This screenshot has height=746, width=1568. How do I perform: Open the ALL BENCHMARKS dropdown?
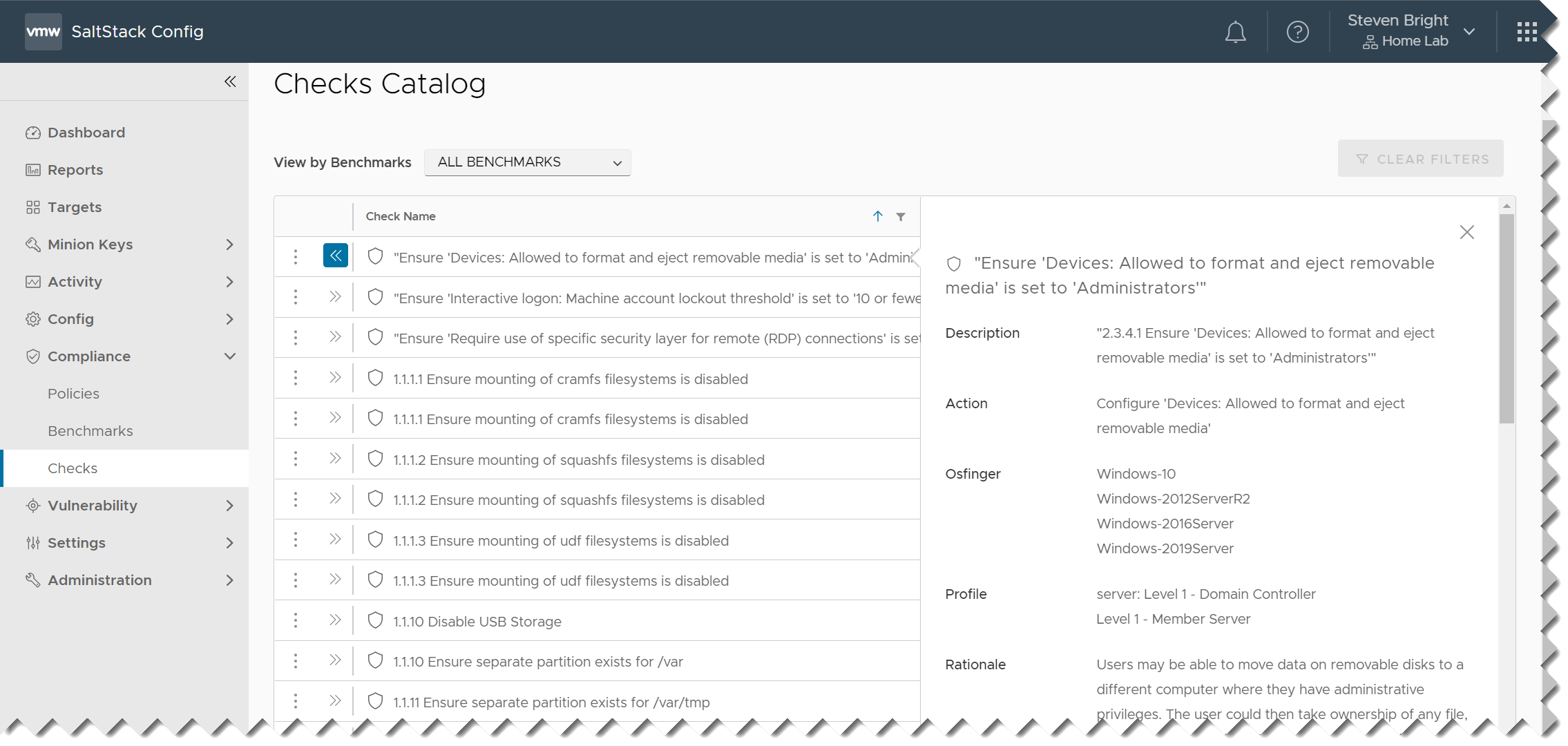coord(527,162)
